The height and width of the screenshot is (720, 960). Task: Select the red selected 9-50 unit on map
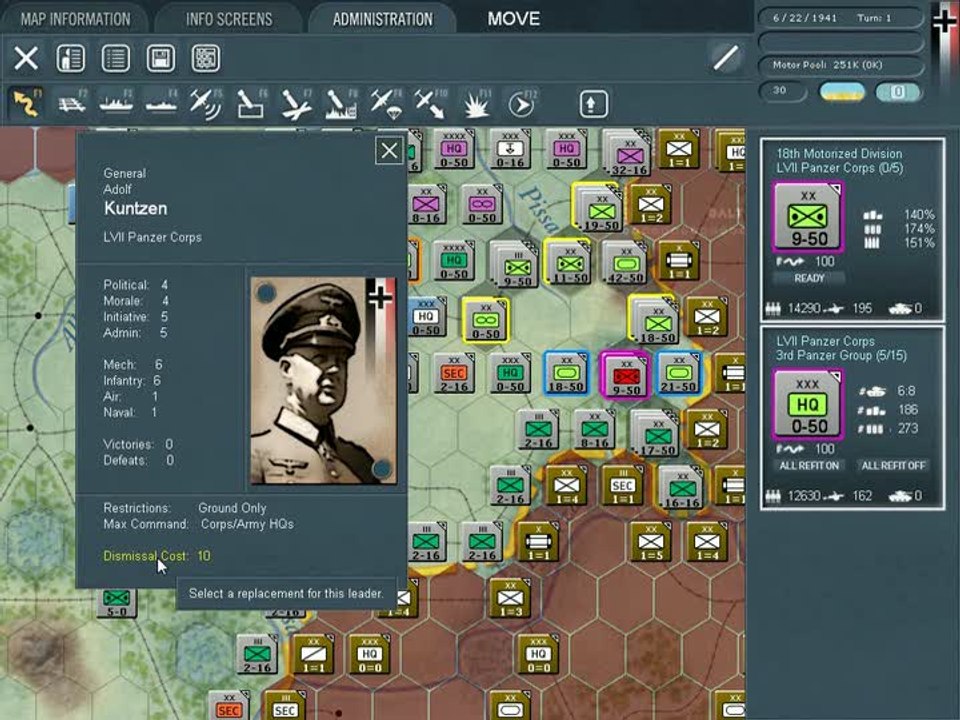pos(625,375)
